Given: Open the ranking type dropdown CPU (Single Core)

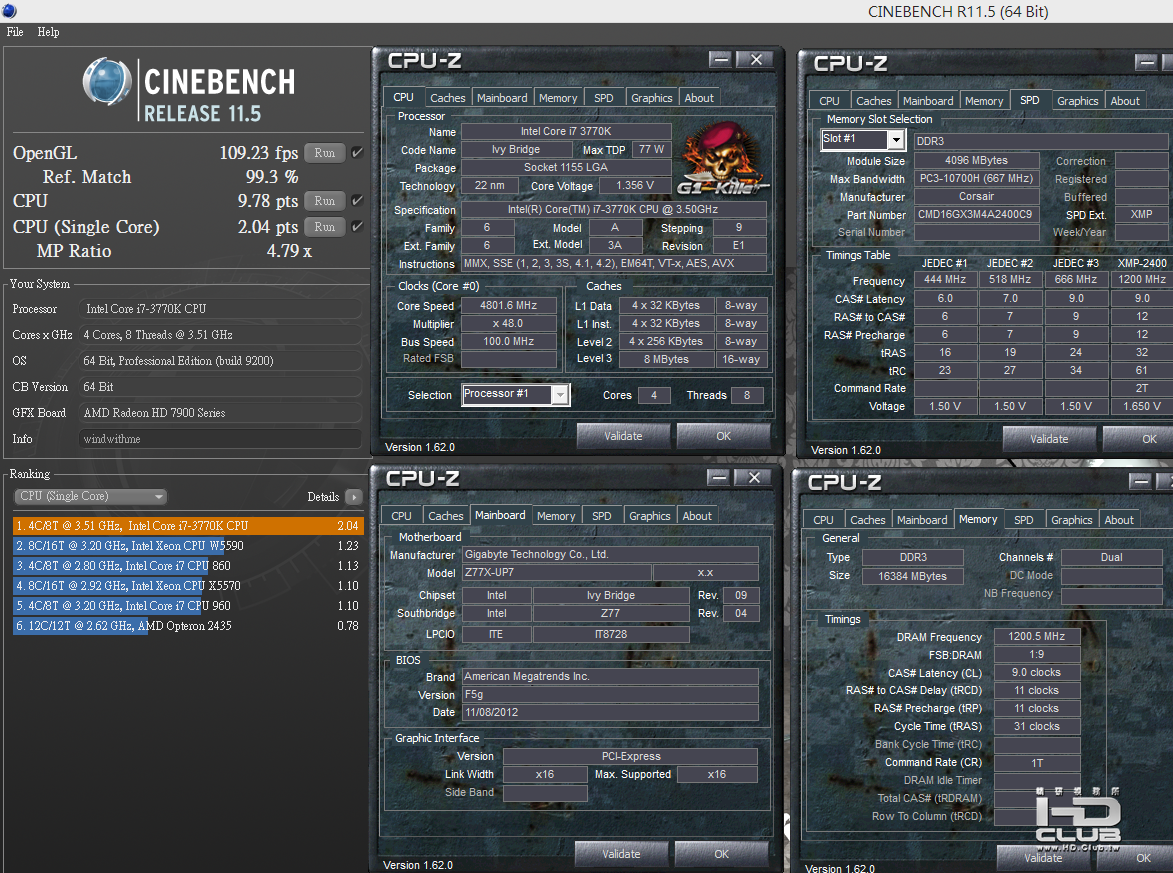Looking at the screenshot, I should click(x=91, y=496).
